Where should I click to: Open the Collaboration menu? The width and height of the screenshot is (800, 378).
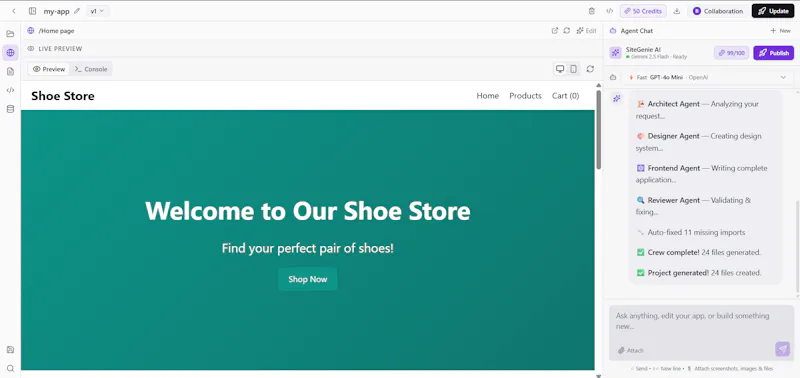[718, 11]
